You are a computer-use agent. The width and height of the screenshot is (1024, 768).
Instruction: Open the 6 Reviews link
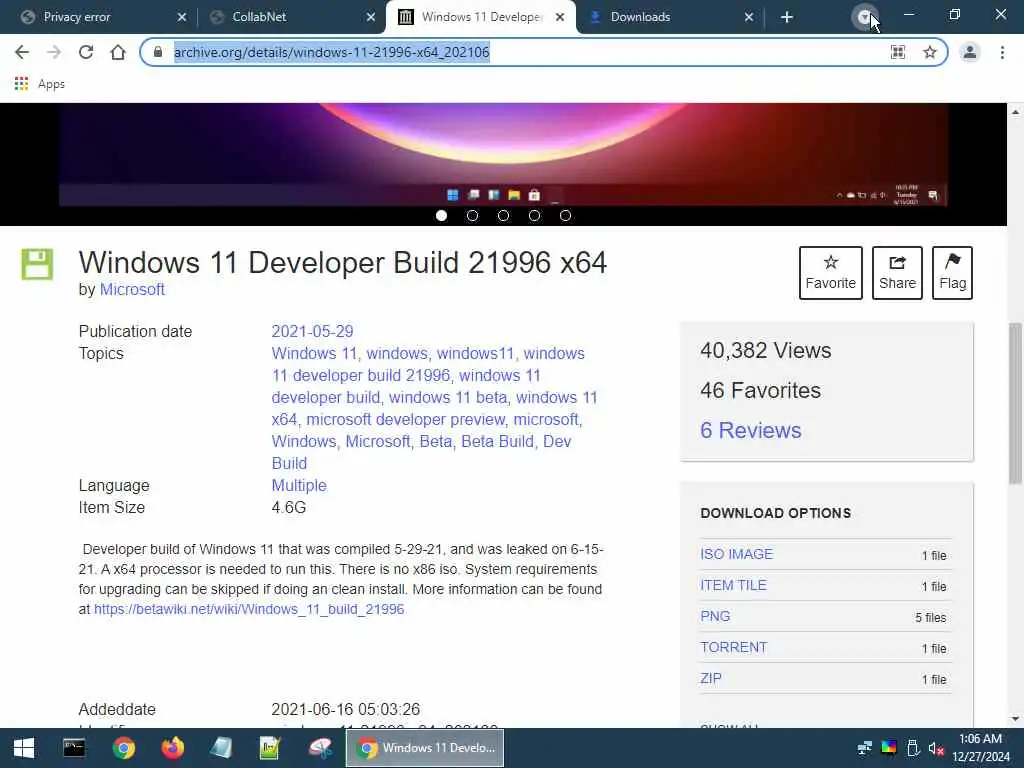750,430
